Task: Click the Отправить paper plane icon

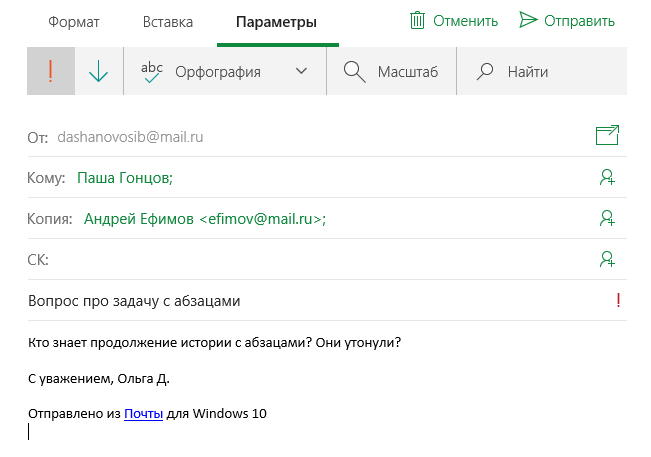Action: click(x=528, y=20)
